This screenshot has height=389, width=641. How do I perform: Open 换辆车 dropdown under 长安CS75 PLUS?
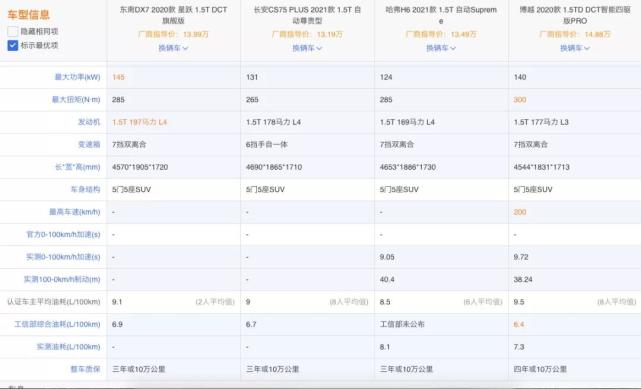[x=307, y=48]
